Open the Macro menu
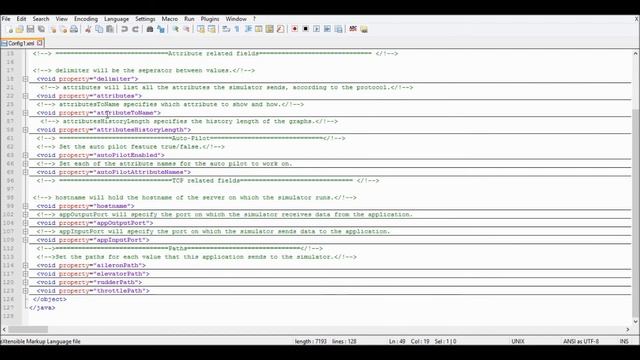The height and width of the screenshot is (360, 640). coord(169,19)
